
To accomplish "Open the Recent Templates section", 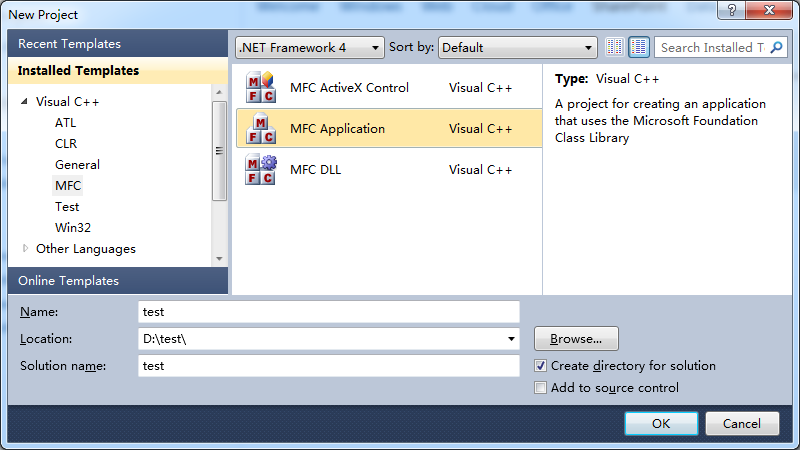I will (69, 44).
